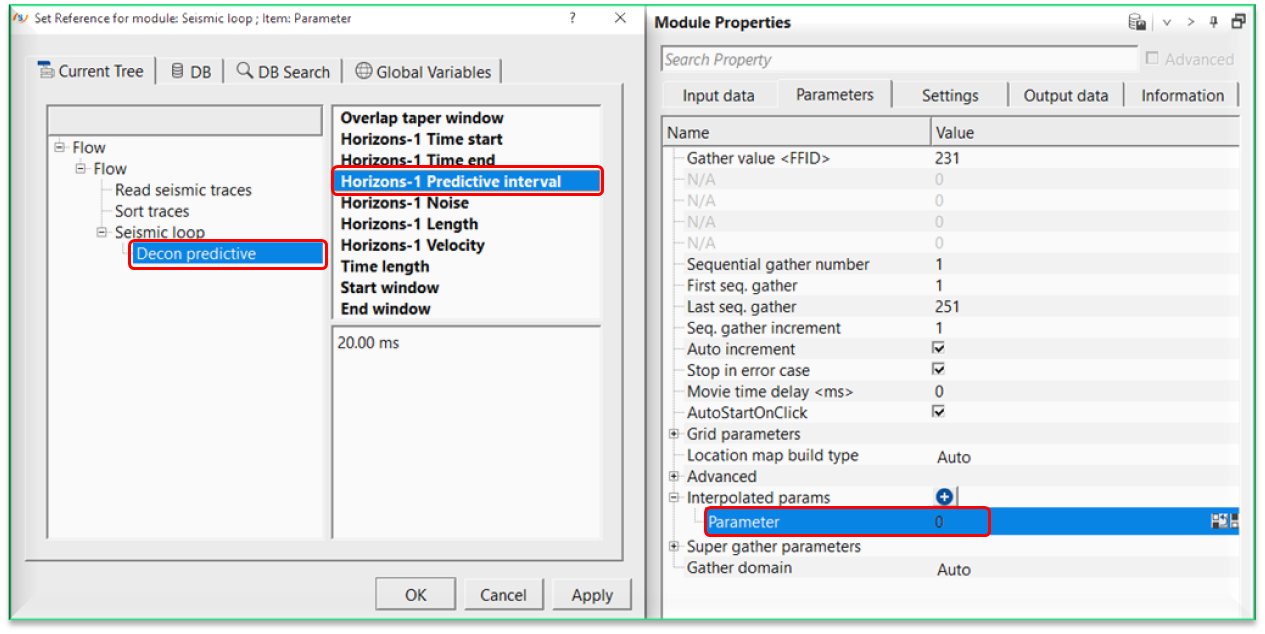
Task: Click the First seq. gather row
Action: click(951, 285)
